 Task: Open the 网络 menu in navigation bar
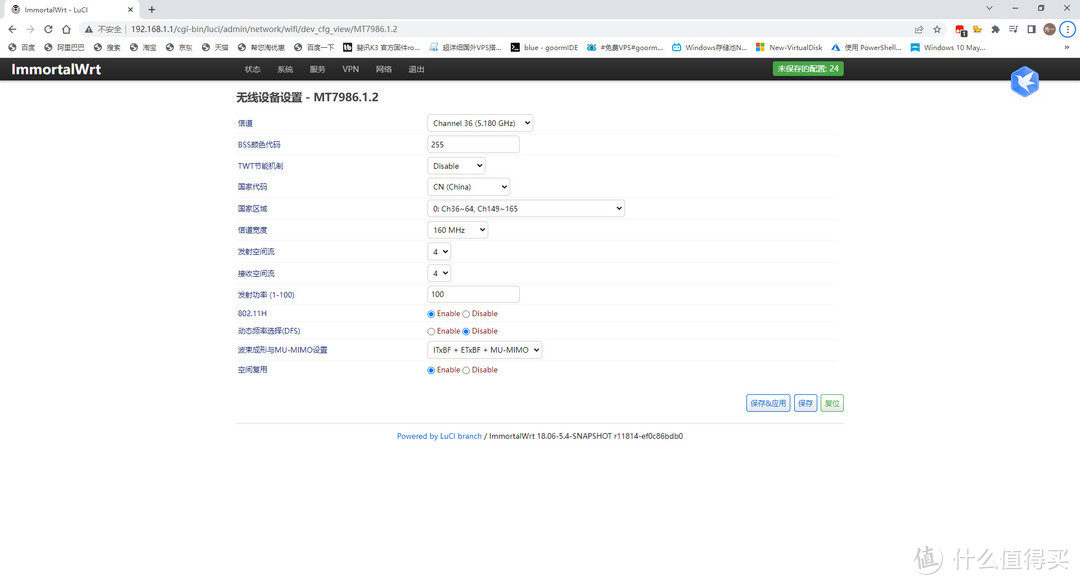pos(384,69)
